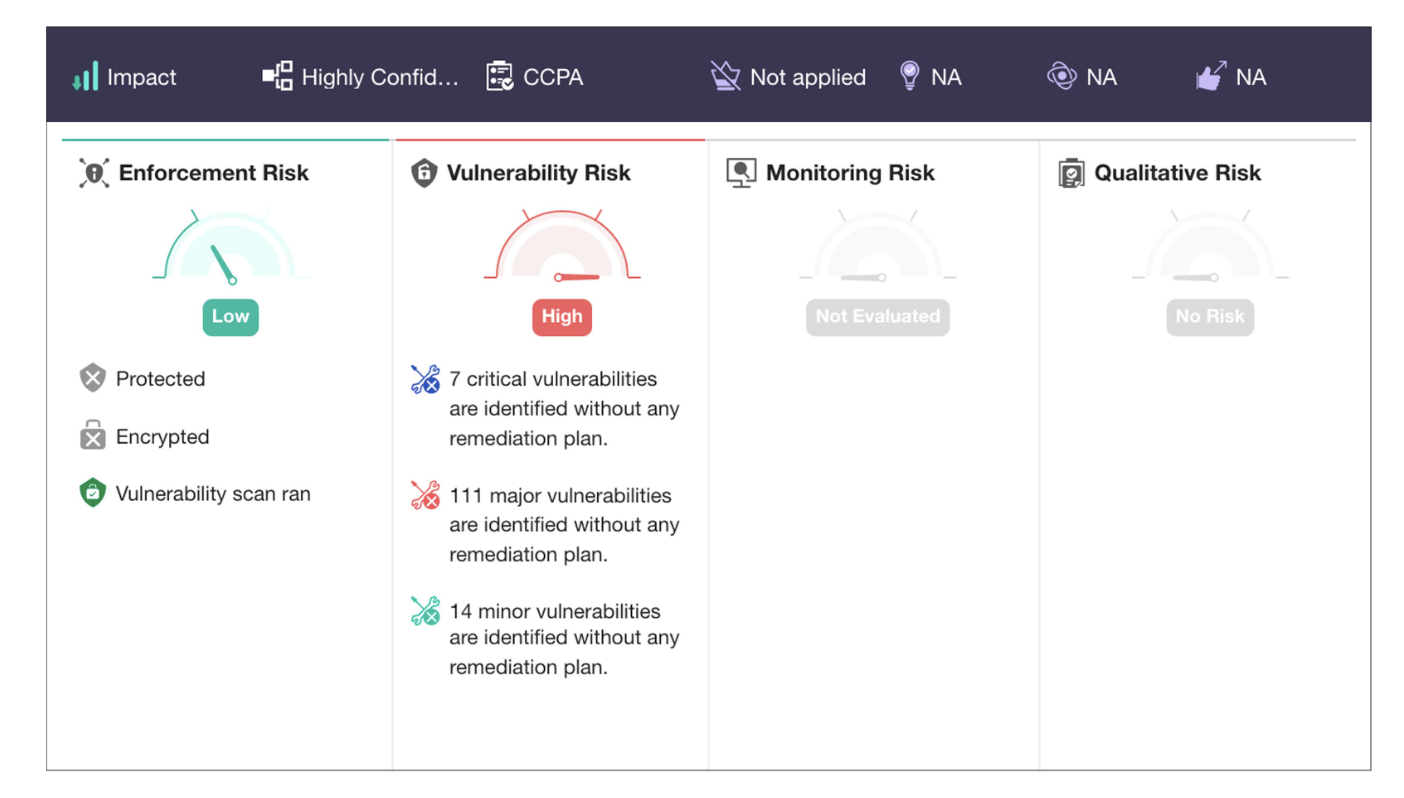
Task: Click the swipe-hand NA icon in top bar
Action: pos(1210,75)
